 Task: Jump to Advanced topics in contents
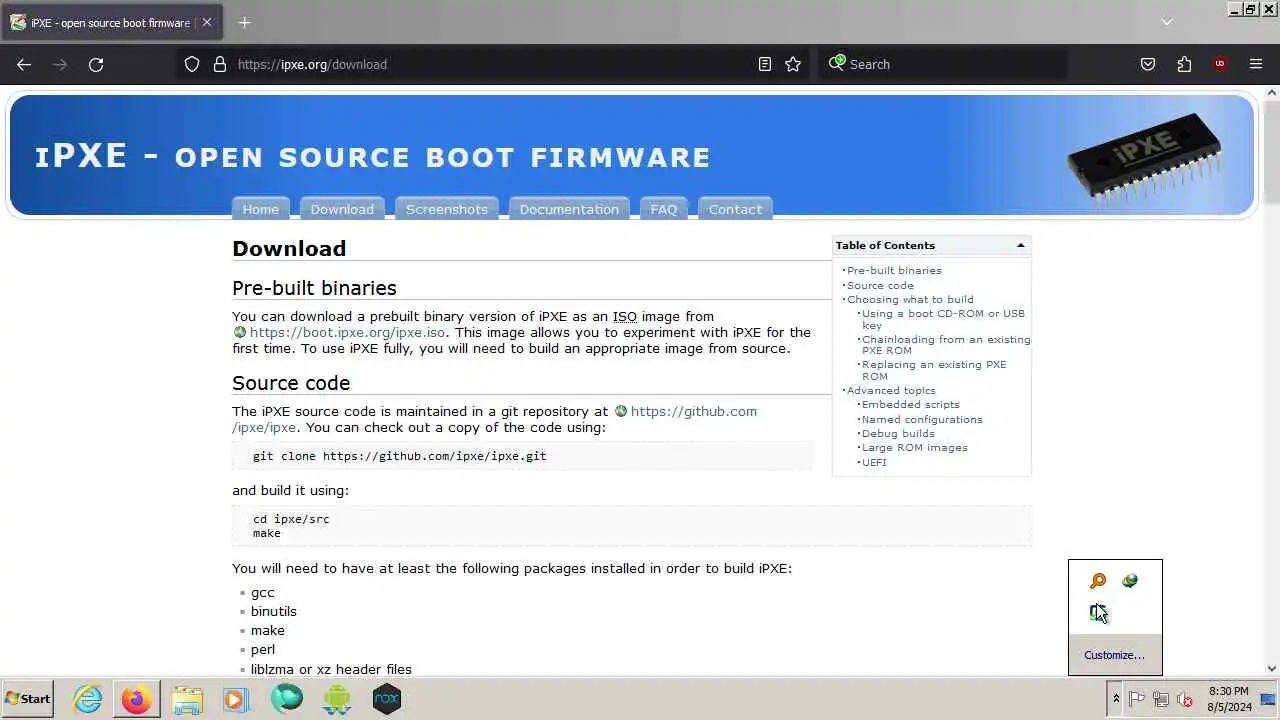(891, 390)
